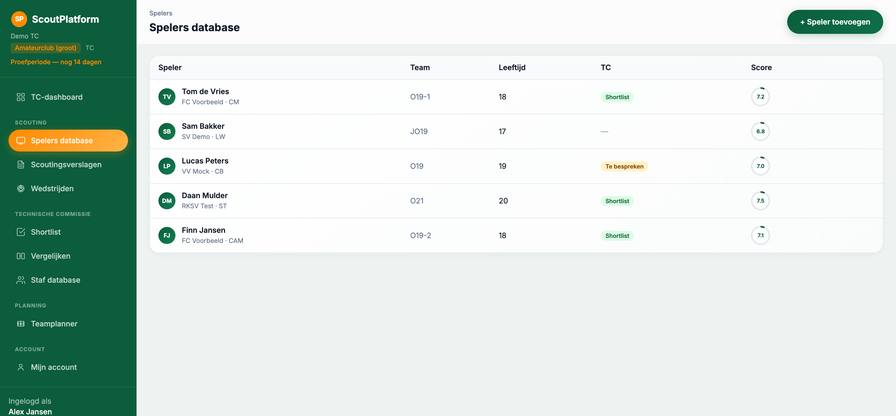Click the Staf database people icon
Screen dimensions: 896x416
tap(21, 280)
